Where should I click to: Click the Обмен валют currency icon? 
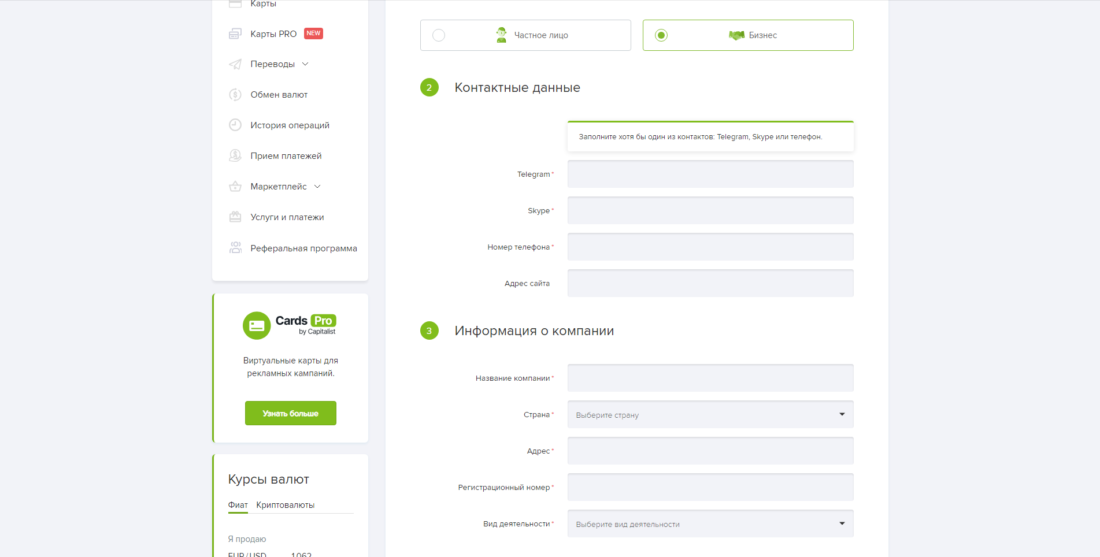click(x=235, y=95)
